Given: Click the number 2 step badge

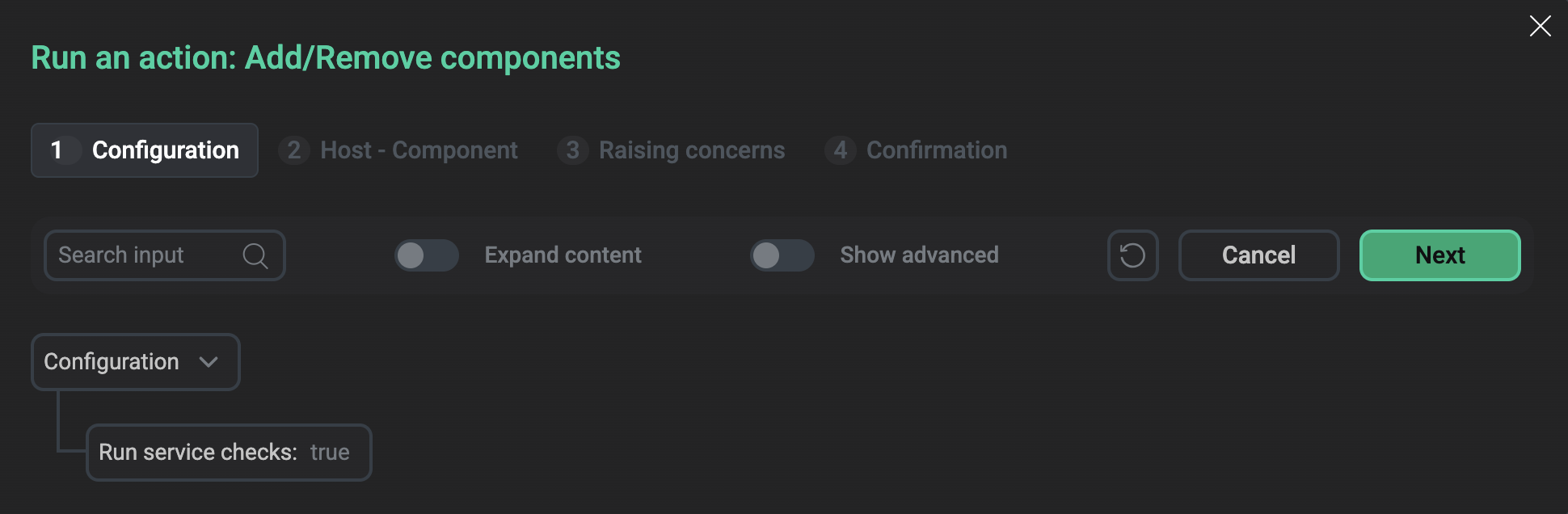Looking at the screenshot, I should tap(294, 150).
